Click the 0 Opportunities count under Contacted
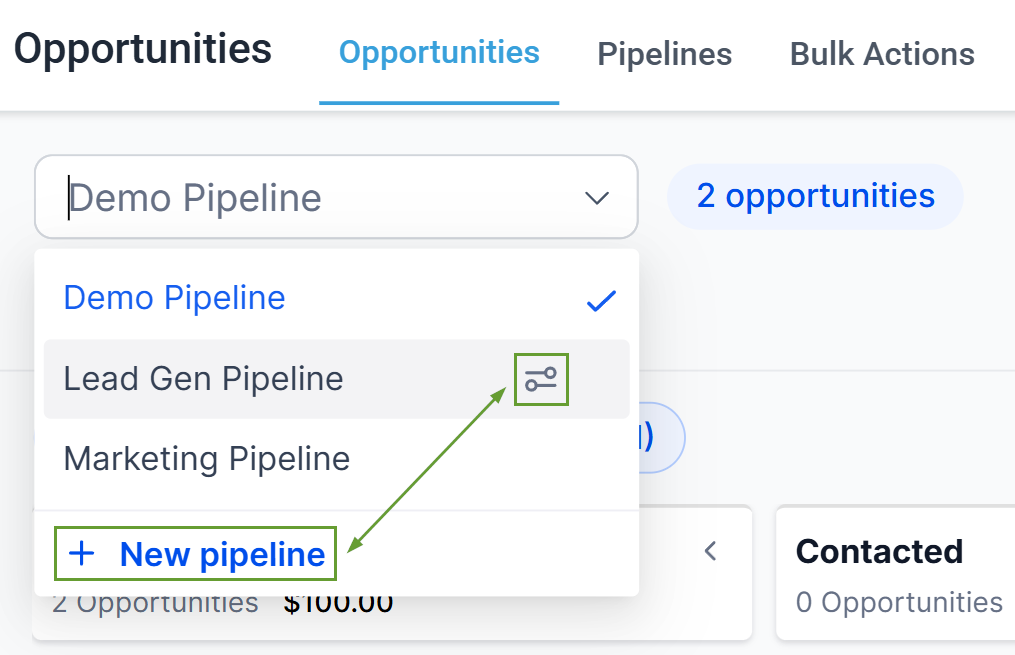 (x=899, y=602)
